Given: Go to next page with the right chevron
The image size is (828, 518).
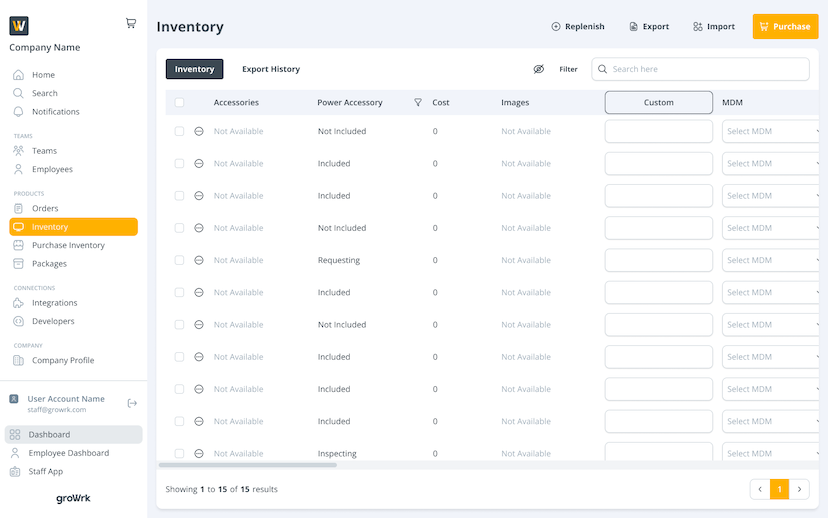Looking at the screenshot, I should 799,489.
